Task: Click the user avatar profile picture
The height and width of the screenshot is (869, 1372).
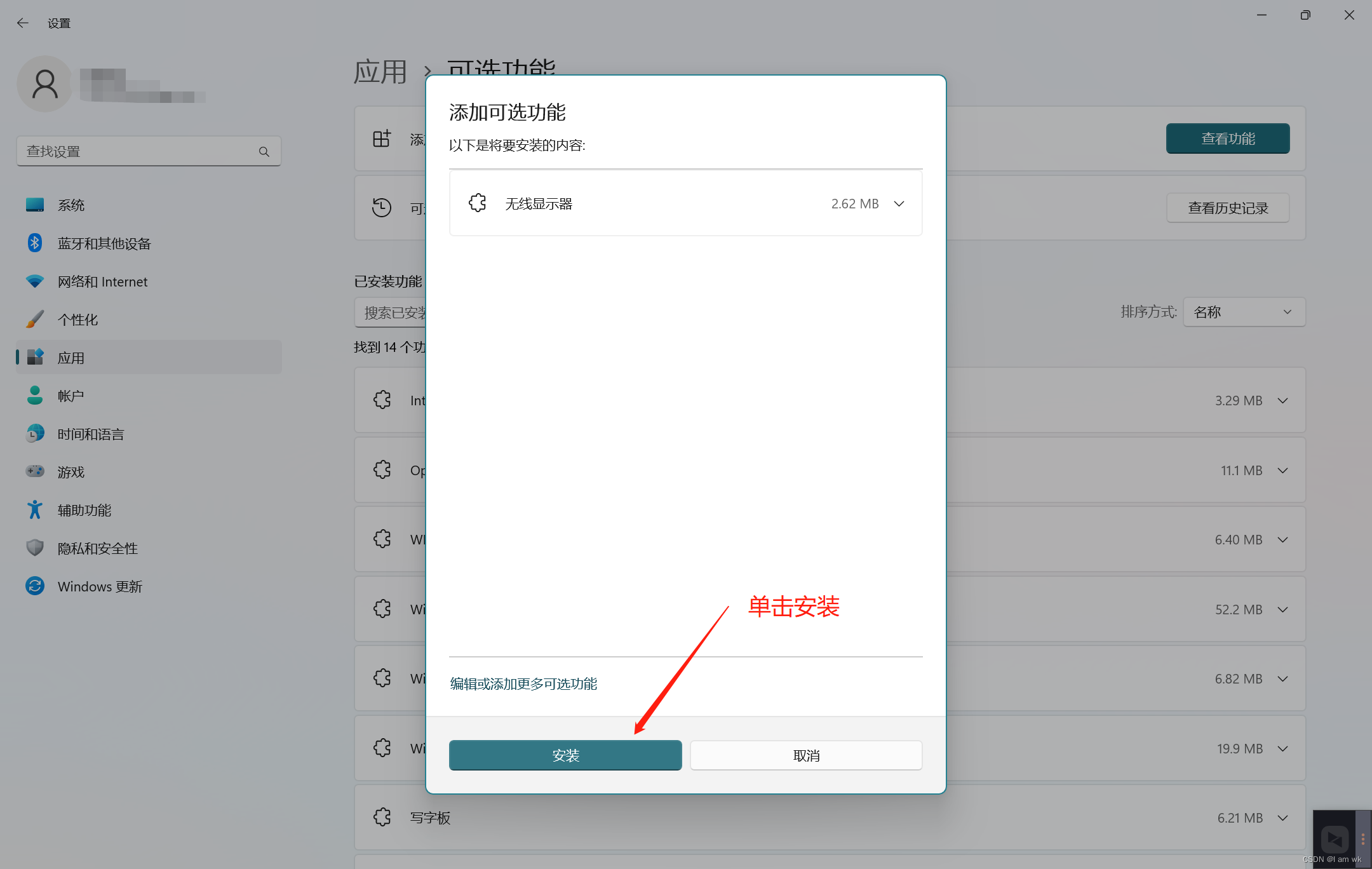Action: click(44, 84)
